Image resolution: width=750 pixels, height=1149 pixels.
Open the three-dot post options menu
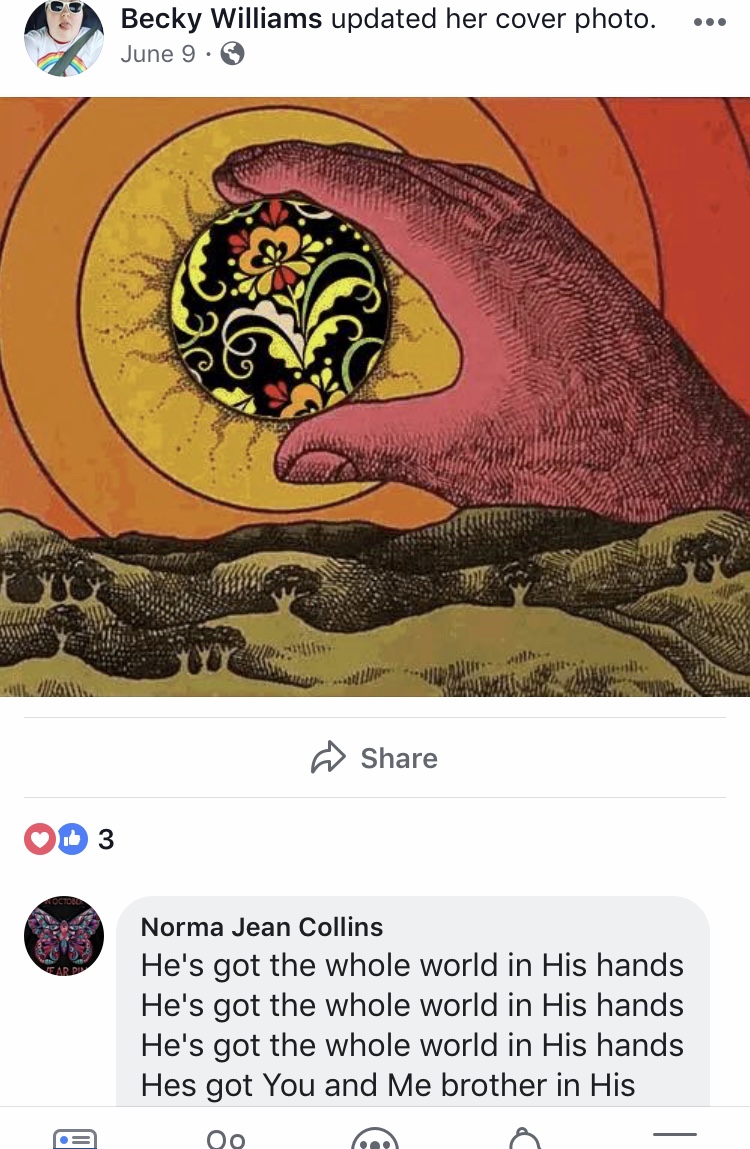[x=710, y=22]
